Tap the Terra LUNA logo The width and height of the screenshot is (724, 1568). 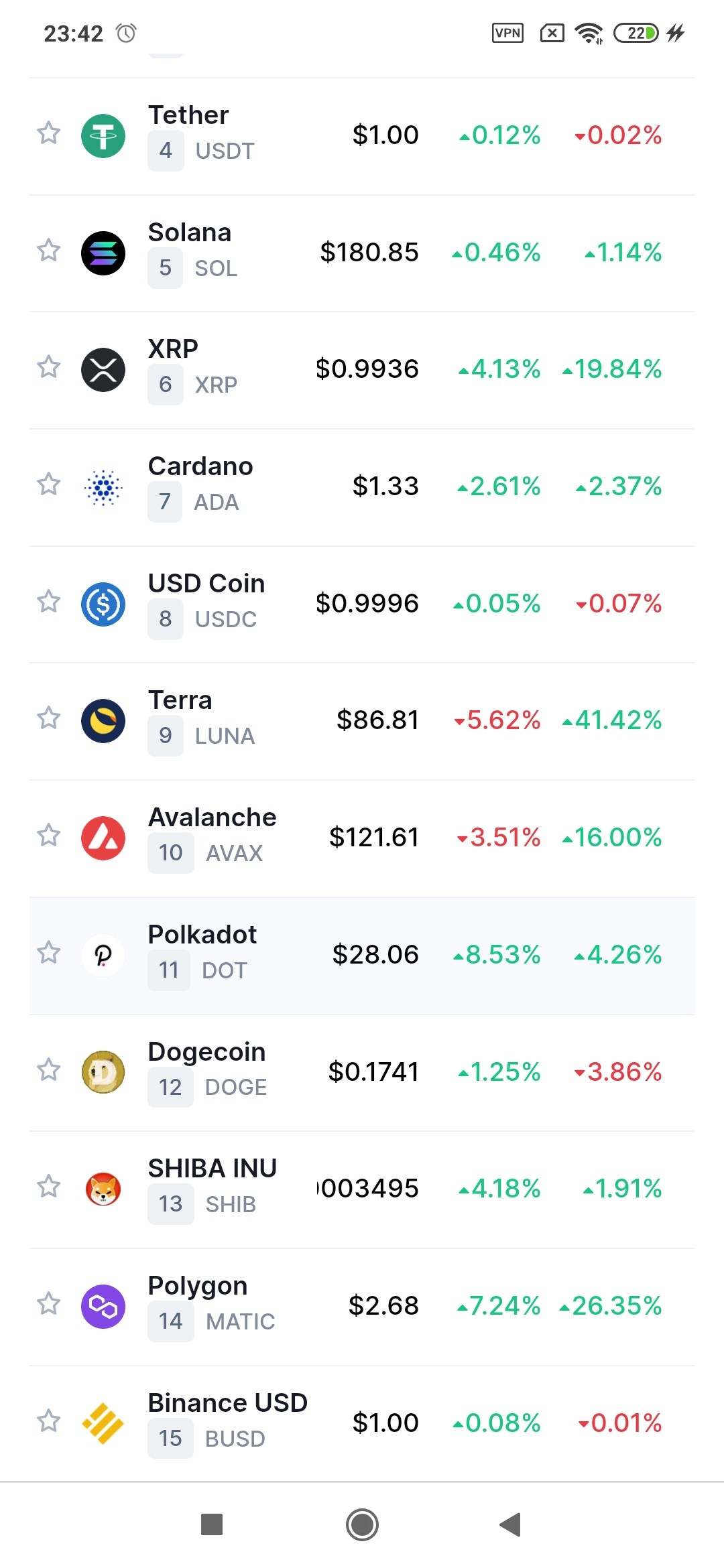pos(103,721)
